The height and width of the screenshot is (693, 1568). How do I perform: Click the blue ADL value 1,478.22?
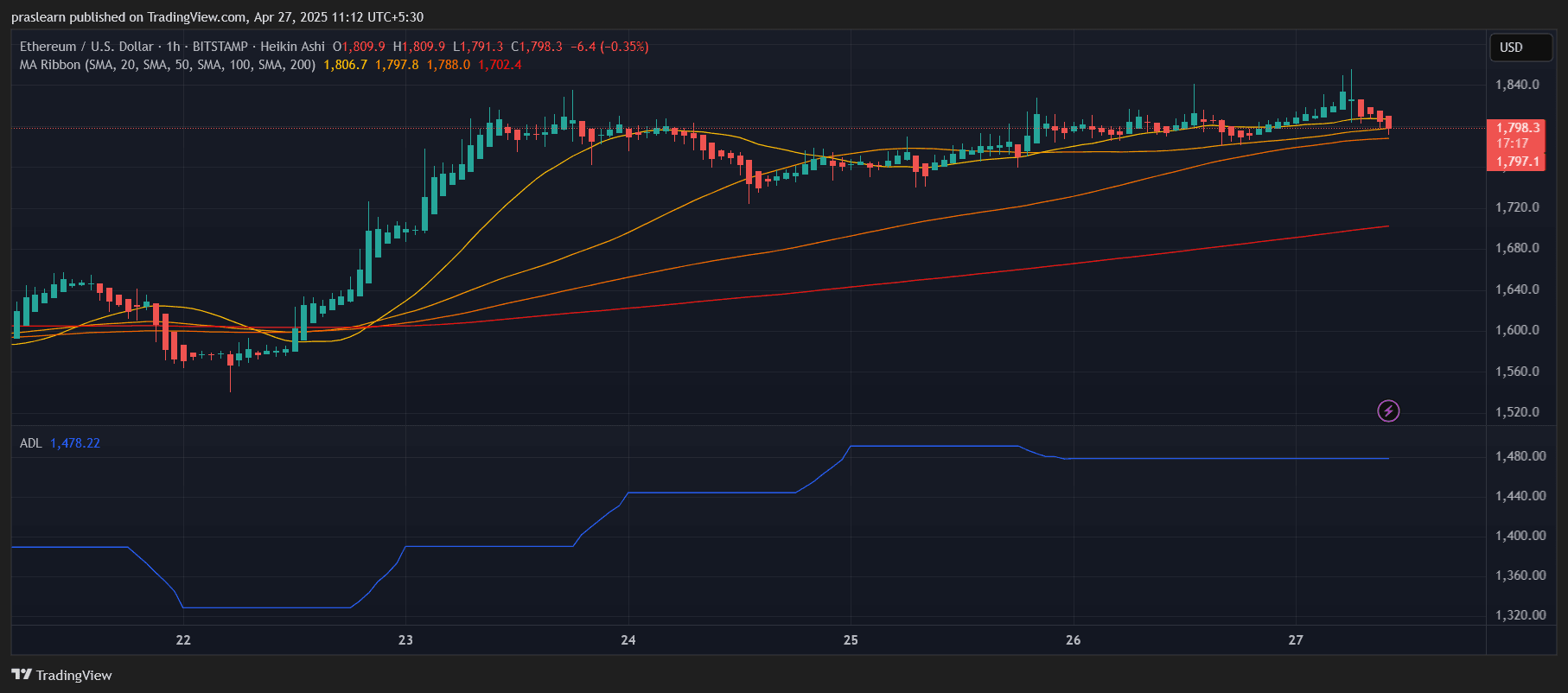pos(75,443)
